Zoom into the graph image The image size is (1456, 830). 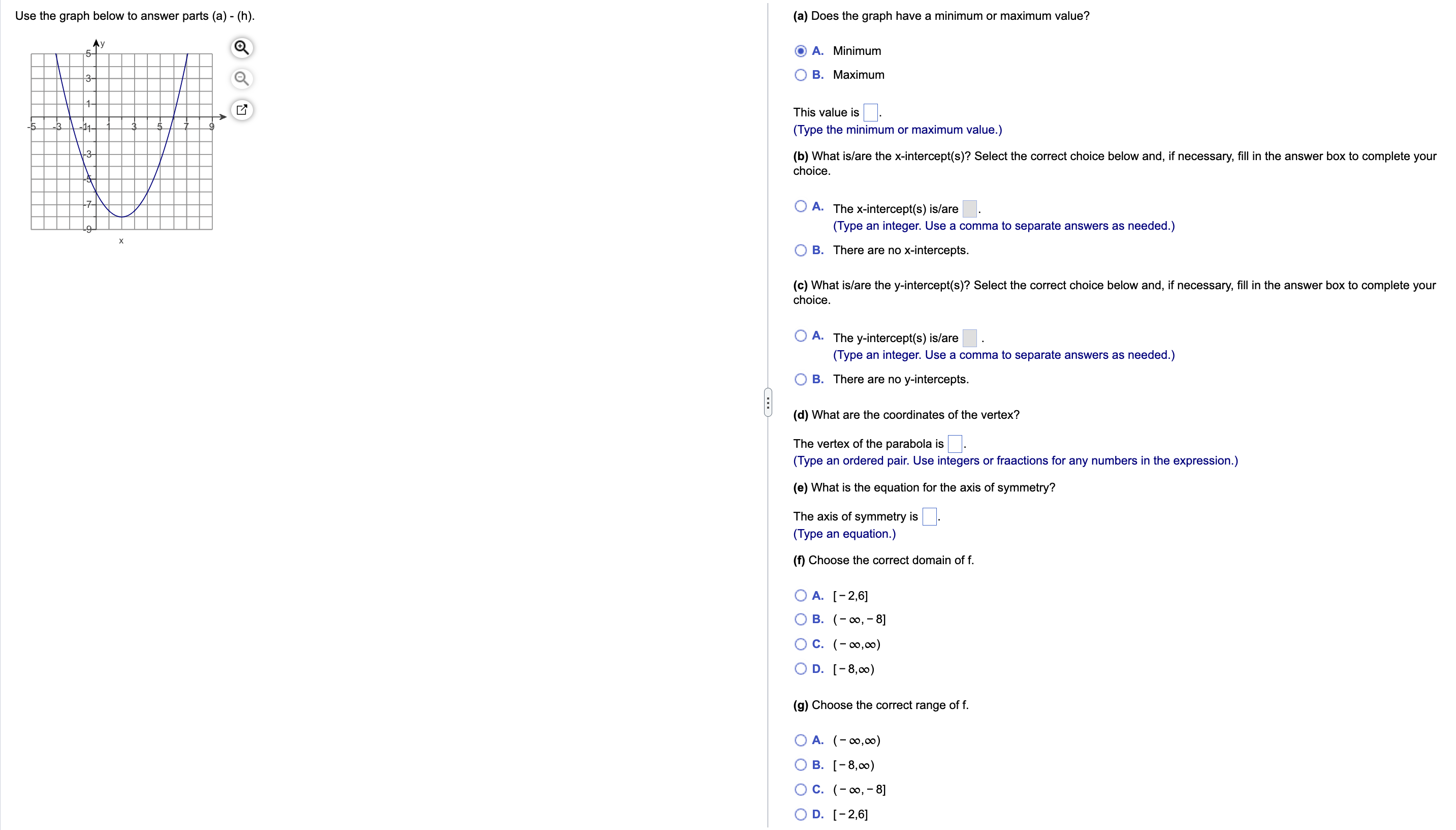pyautogui.click(x=241, y=47)
